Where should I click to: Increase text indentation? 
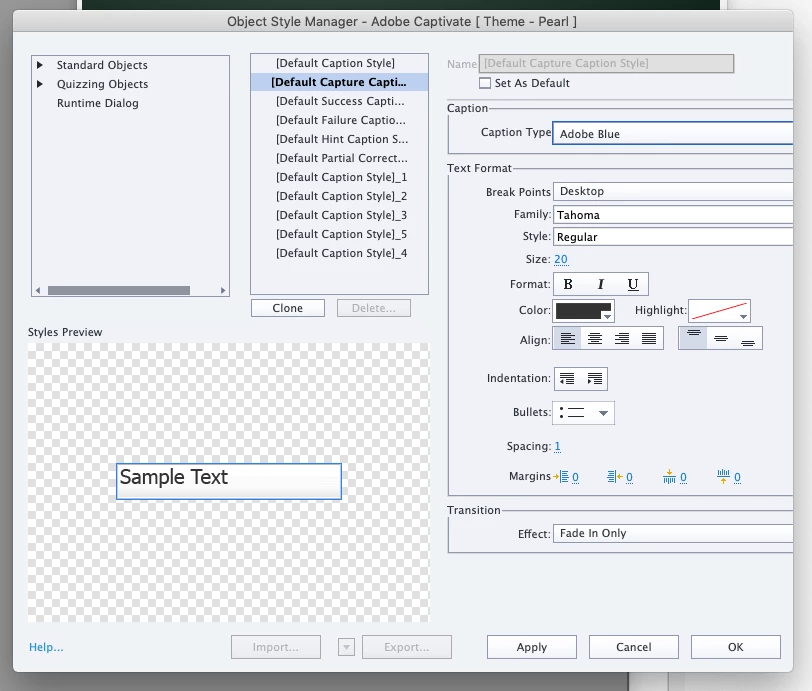pyautogui.click(x=594, y=379)
